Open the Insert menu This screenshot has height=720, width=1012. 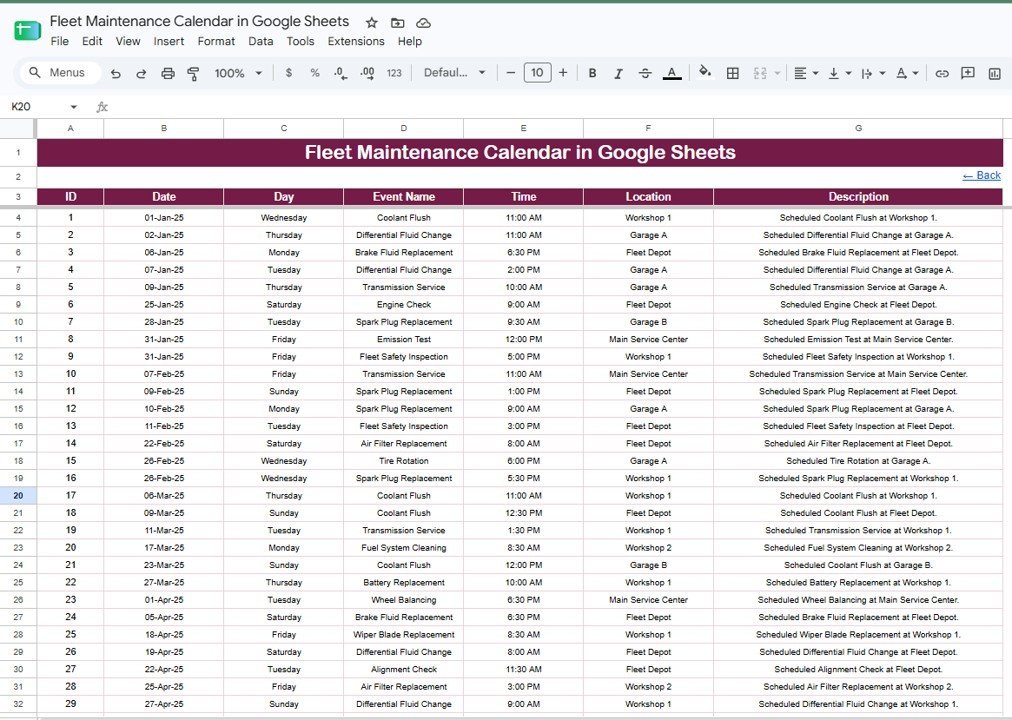tap(168, 41)
